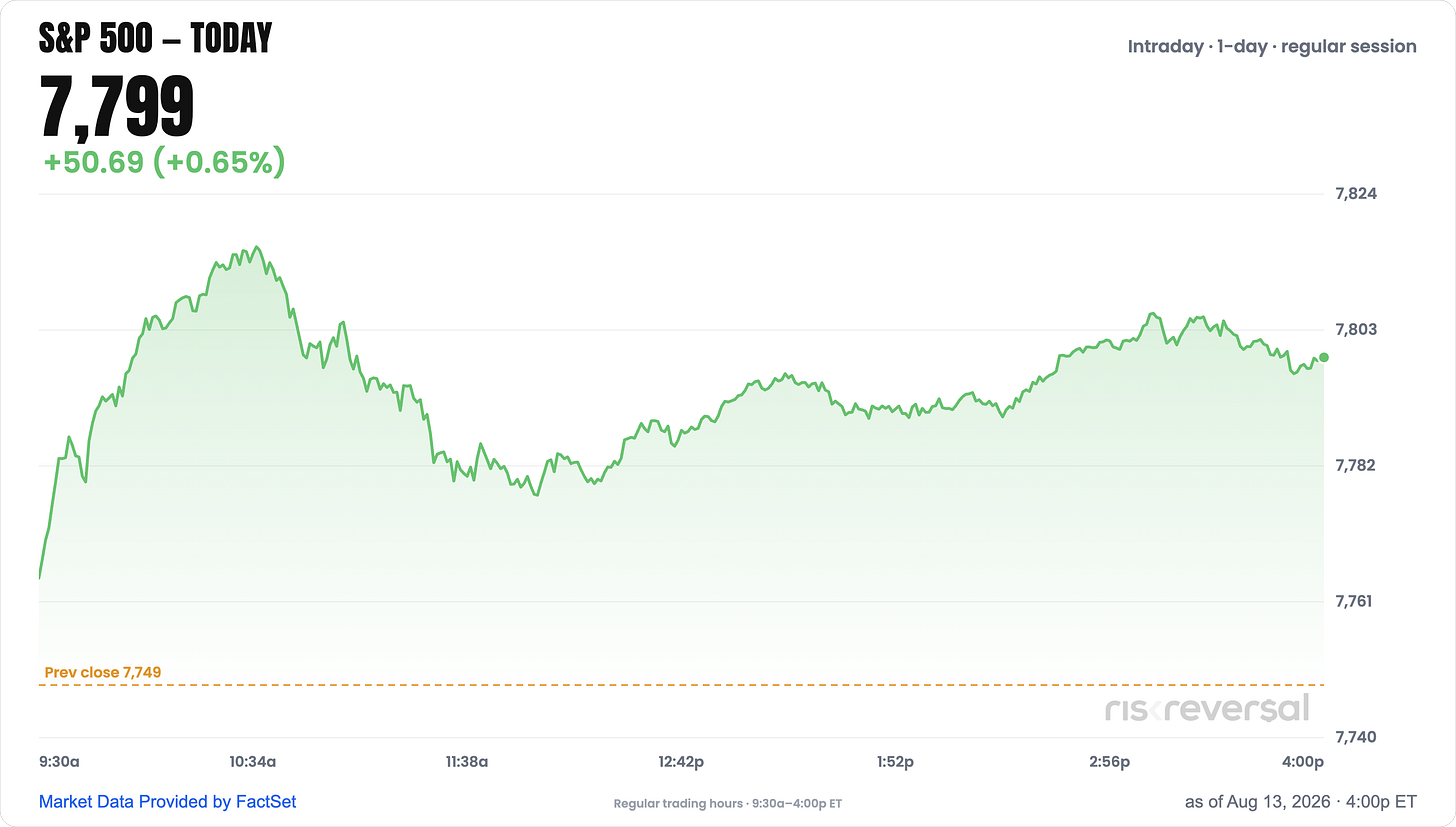1456x827 pixels.
Task: Click the 10:34a time axis label
Action: pos(253,761)
